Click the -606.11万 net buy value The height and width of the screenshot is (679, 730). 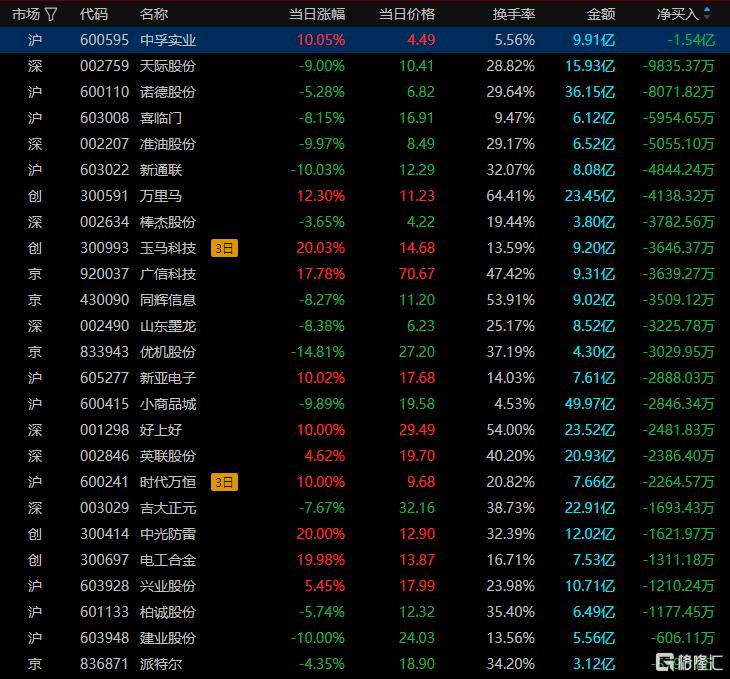[x=682, y=638]
